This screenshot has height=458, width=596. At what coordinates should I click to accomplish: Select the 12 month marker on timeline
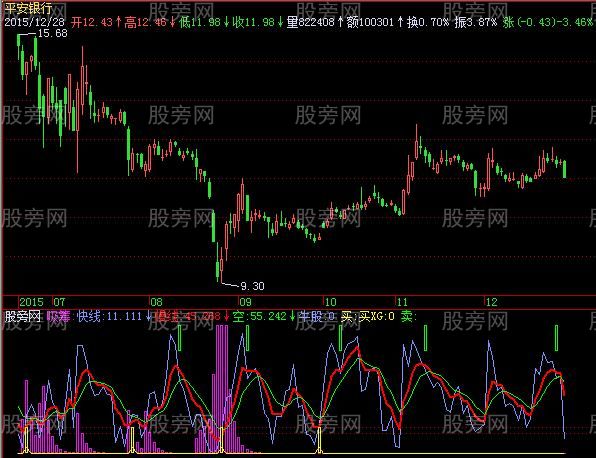(491, 302)
